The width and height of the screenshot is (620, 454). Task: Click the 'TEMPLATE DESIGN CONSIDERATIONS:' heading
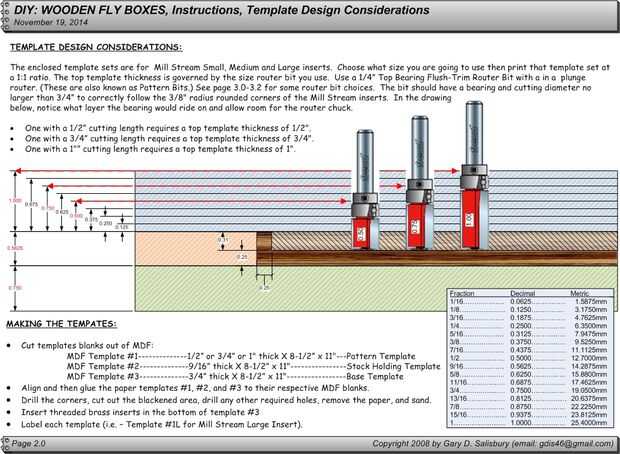tap(96, 47)
